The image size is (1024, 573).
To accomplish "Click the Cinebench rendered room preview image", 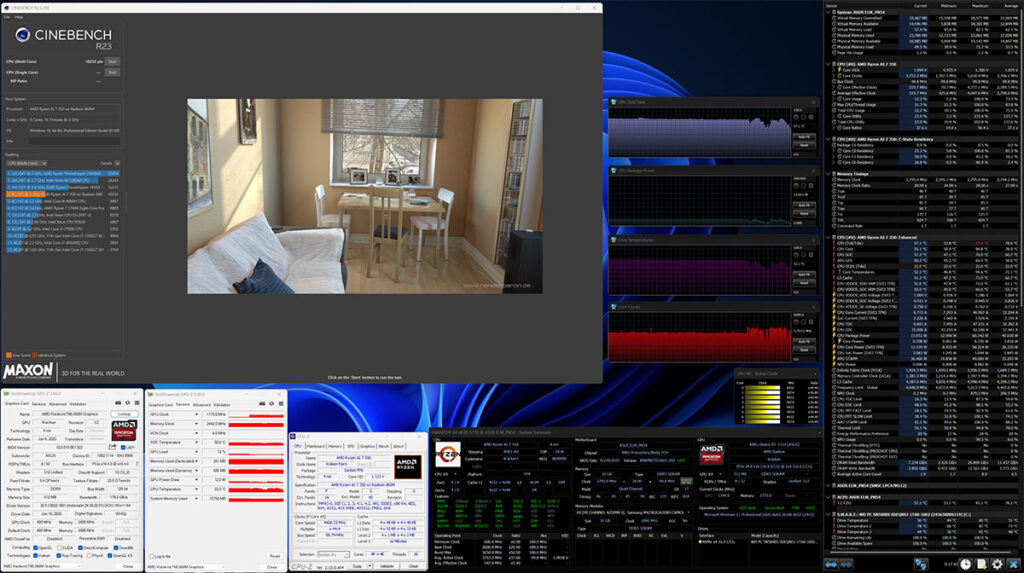I will point(364,195).
